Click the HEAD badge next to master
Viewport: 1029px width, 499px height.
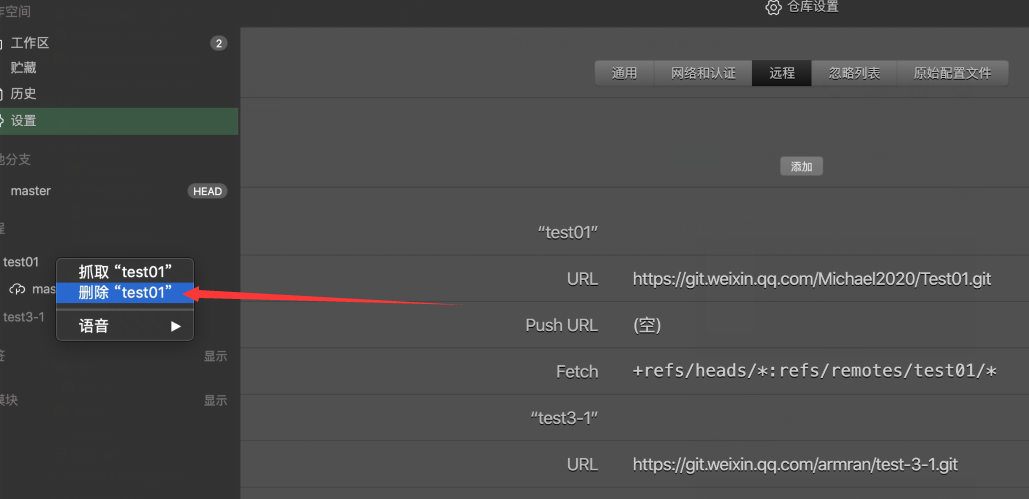click(207, 191)
